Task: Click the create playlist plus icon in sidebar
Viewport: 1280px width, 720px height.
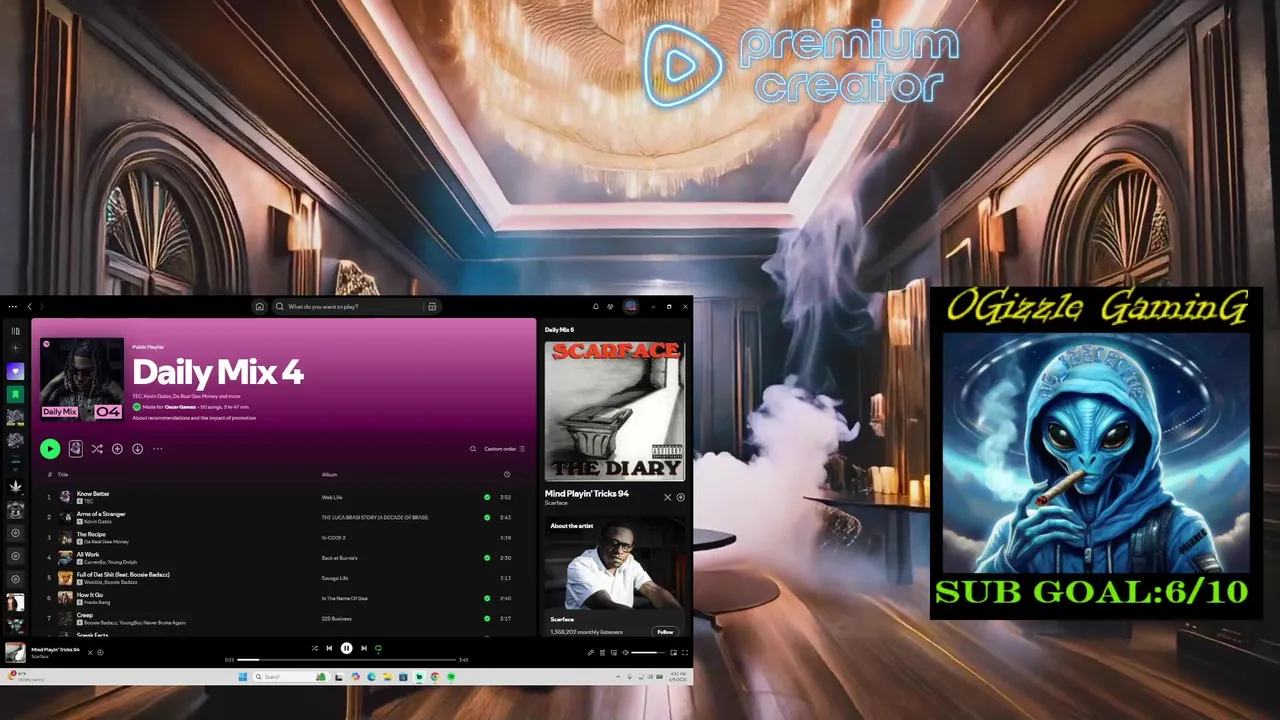Action: (15, 348)
